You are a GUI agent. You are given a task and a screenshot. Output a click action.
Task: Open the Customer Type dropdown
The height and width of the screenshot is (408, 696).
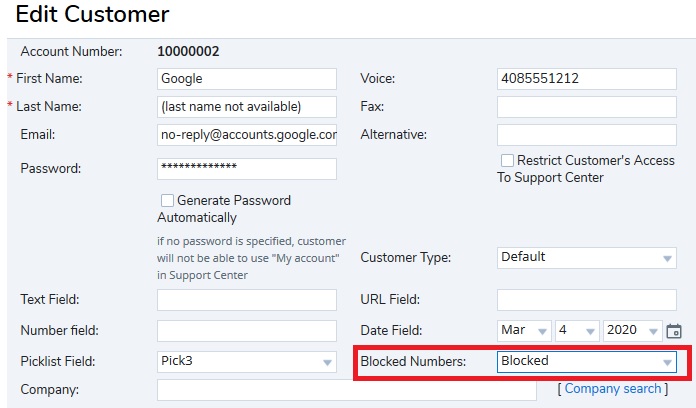pyautogui.click(x=586, y=258)
